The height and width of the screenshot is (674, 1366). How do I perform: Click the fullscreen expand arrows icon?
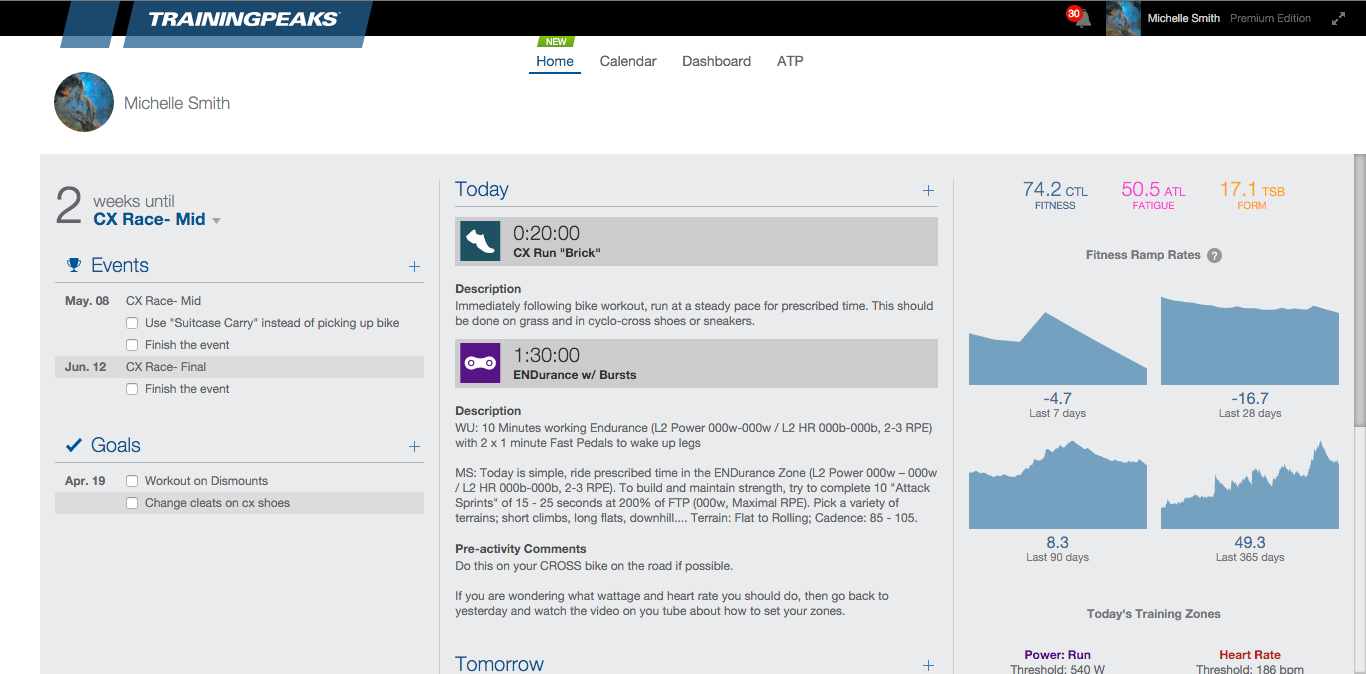pos(1338,18)
